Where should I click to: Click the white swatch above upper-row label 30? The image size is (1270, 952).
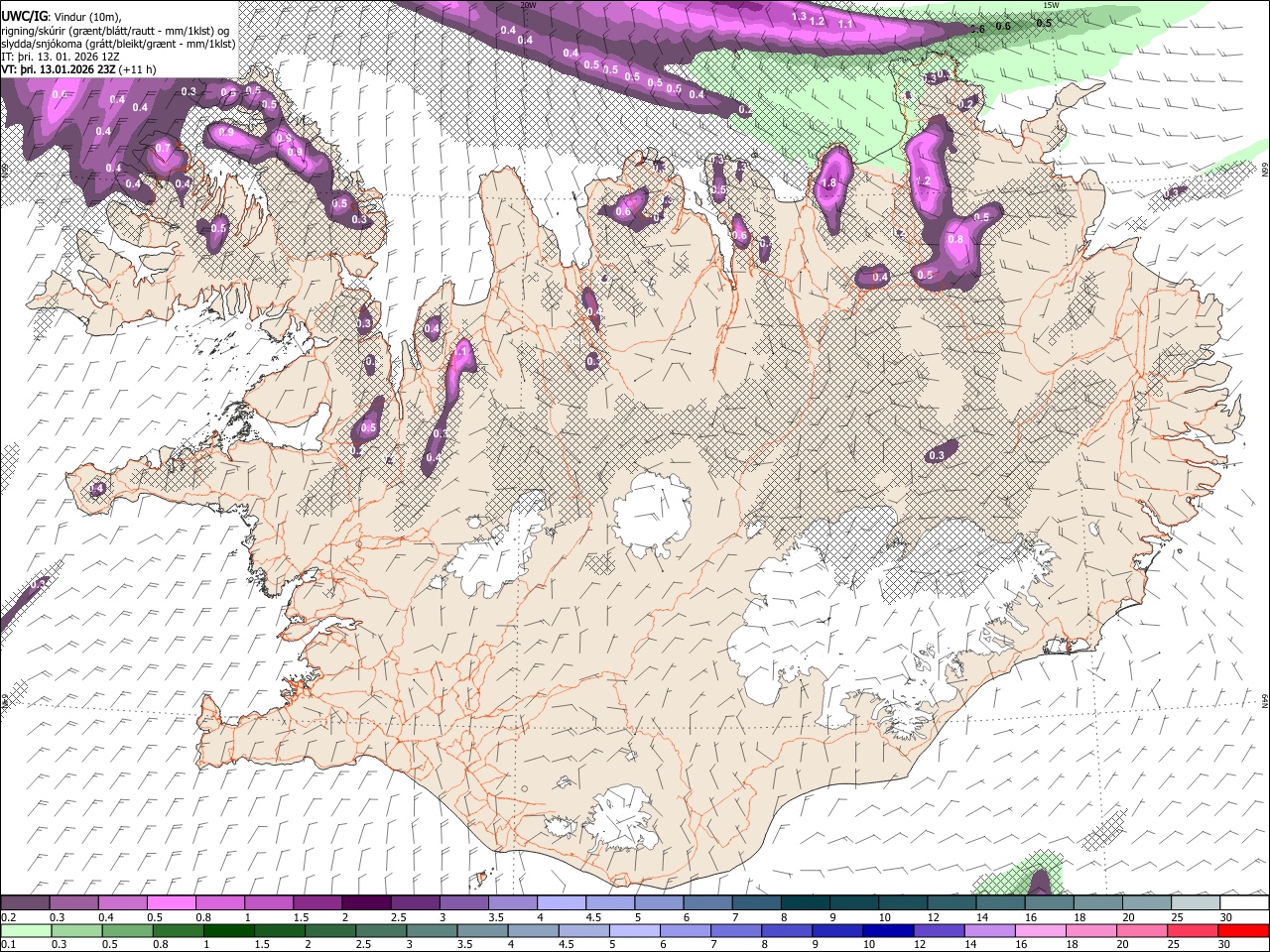click(1244, 903)
